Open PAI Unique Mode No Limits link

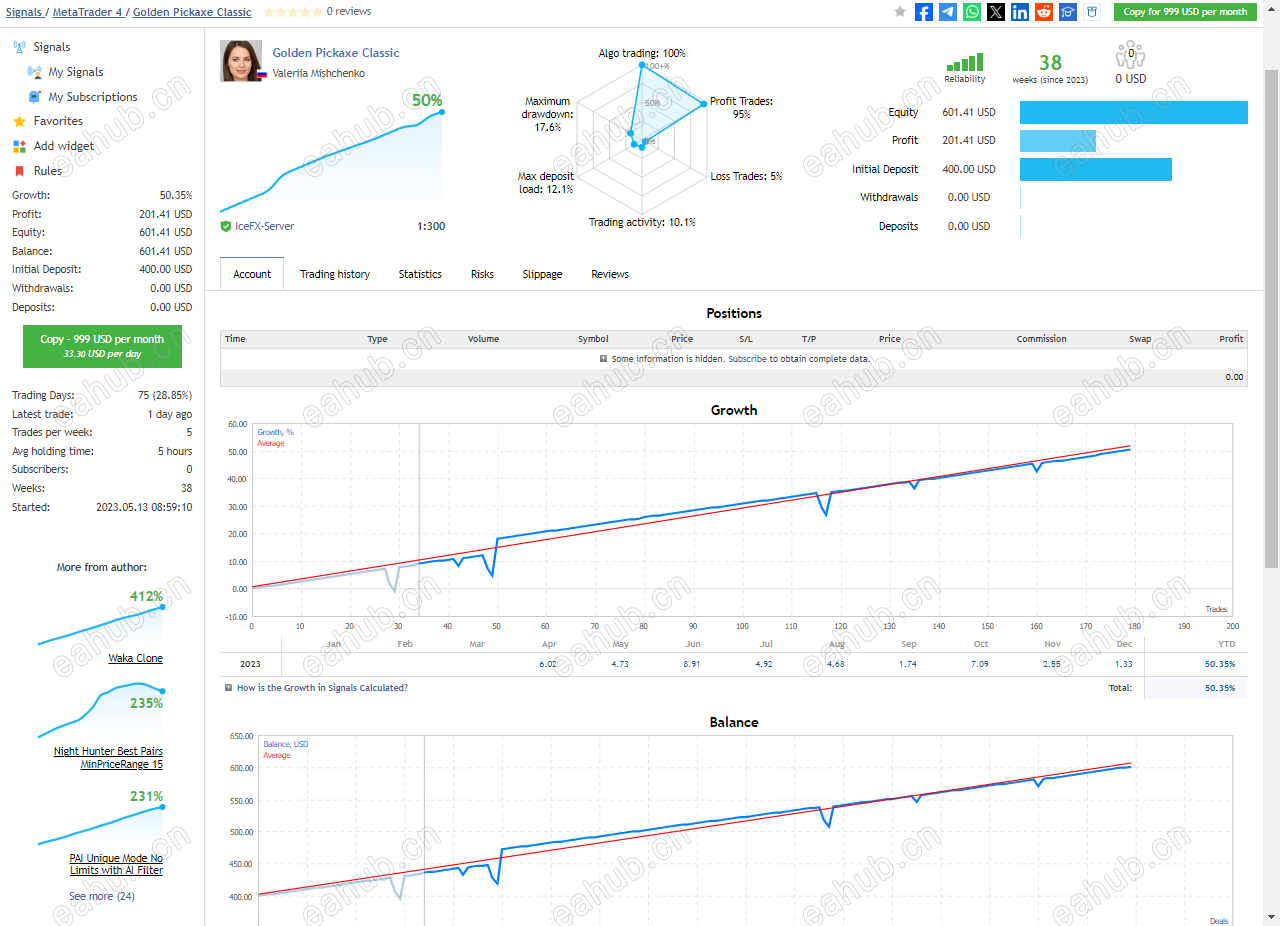click(116, 864)
